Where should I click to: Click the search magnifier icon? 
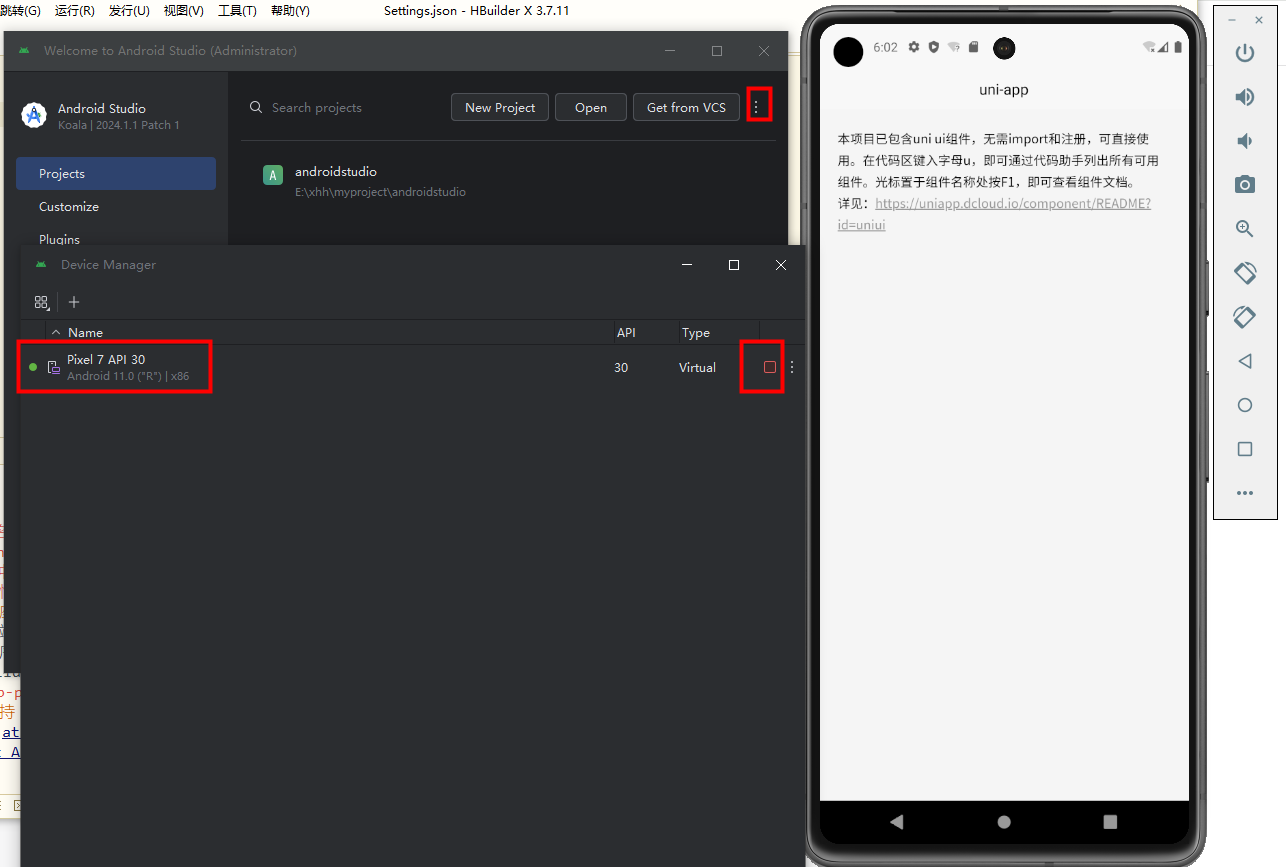(256, 107)
